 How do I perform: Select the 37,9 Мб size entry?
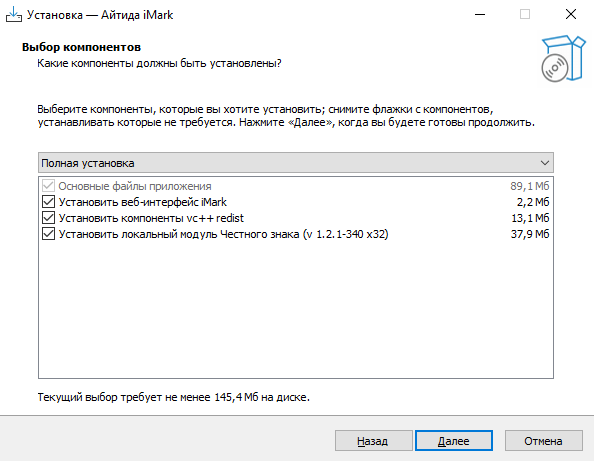[x=530, y=234]
